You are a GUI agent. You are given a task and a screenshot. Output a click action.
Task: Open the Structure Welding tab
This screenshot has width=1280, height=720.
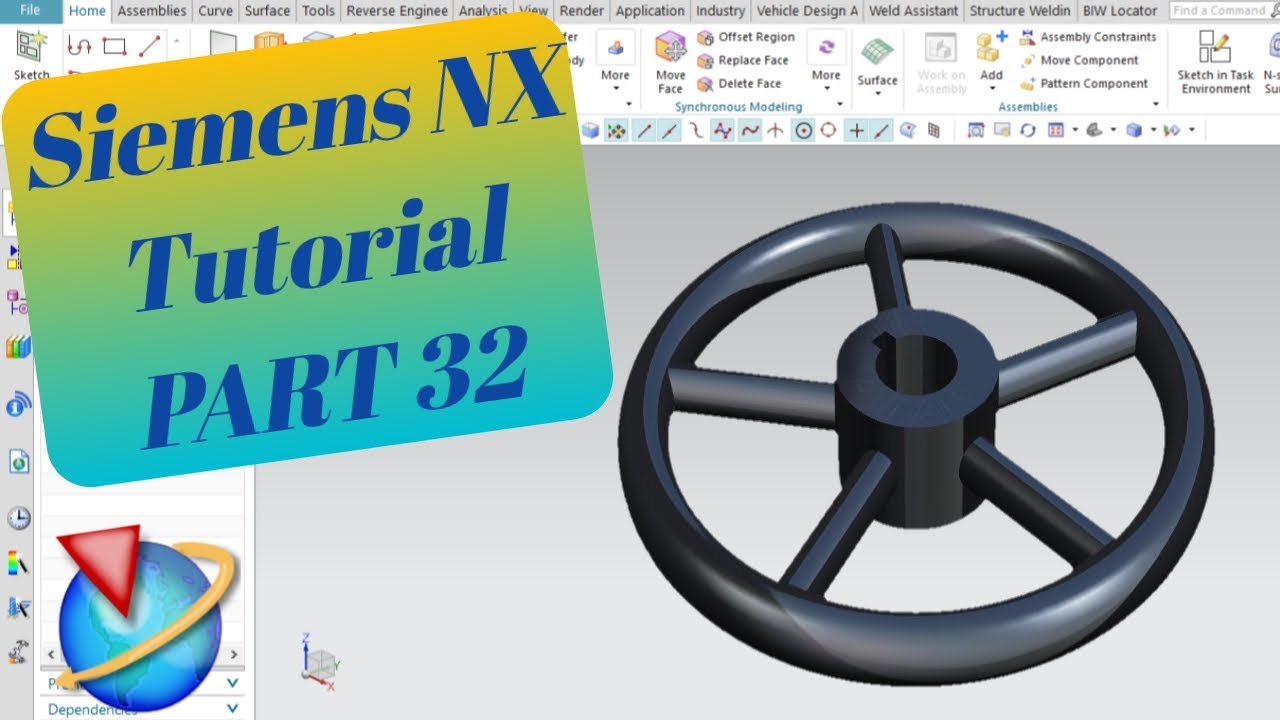tap(1021, 11)
